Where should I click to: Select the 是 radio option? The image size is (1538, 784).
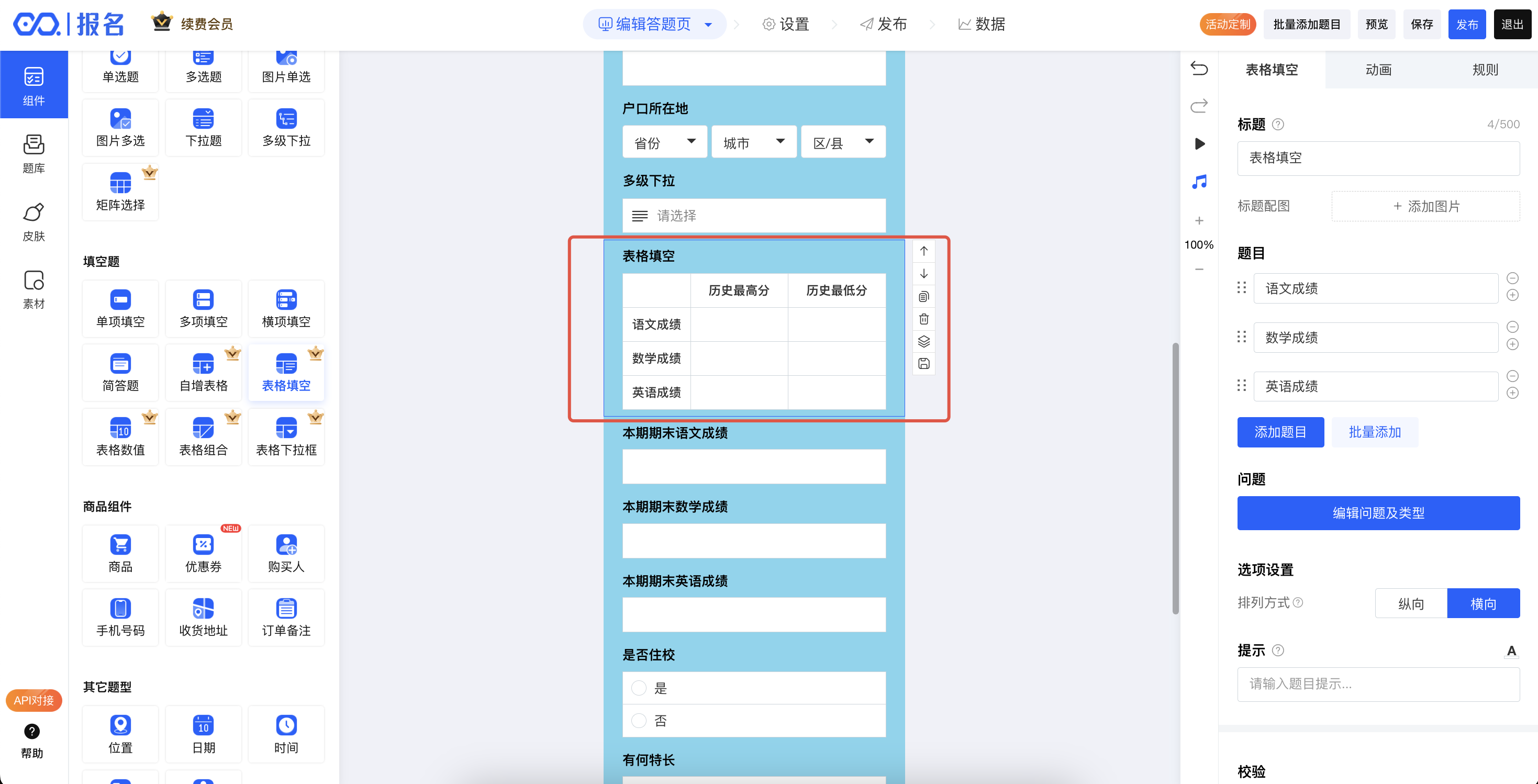639,688
